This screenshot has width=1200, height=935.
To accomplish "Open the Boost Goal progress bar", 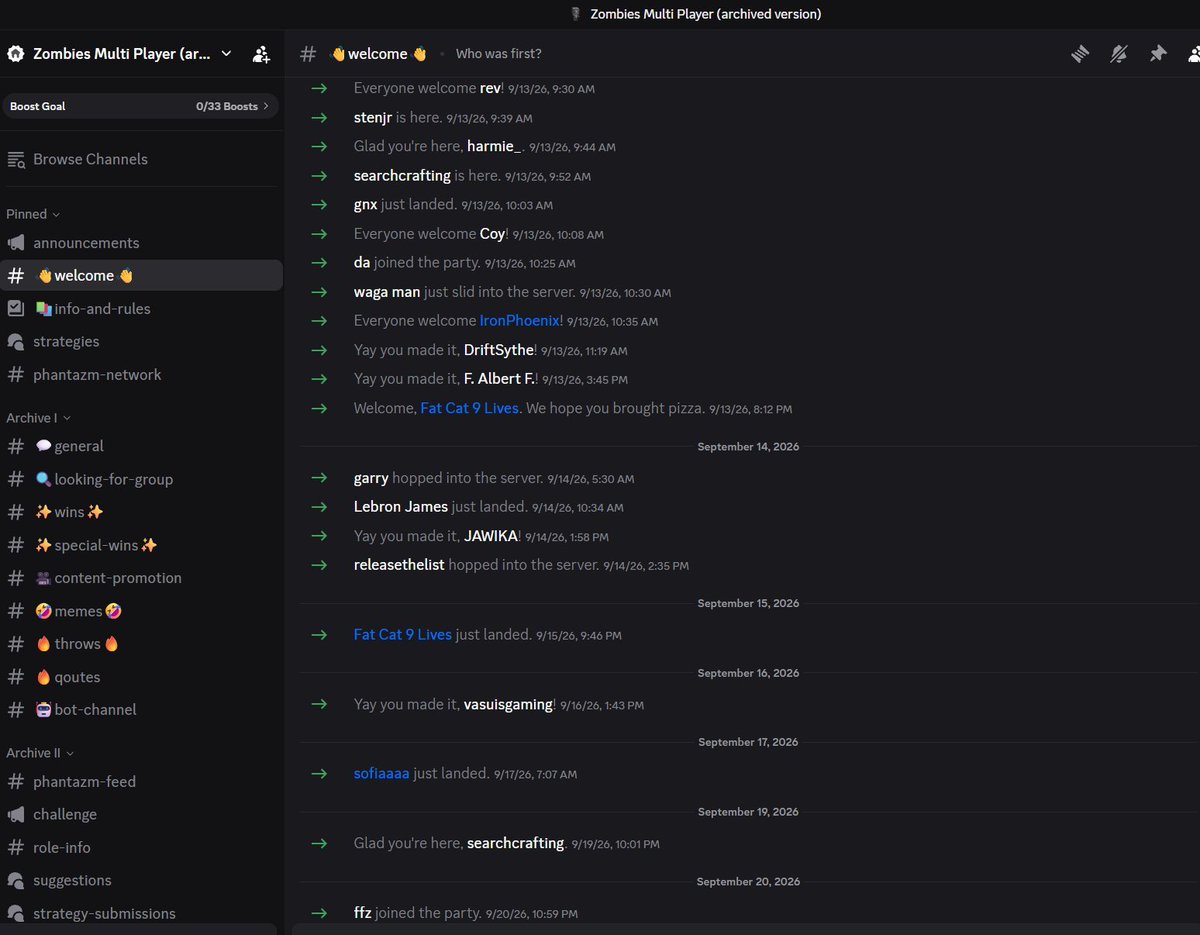I will [x=140, y=106].
